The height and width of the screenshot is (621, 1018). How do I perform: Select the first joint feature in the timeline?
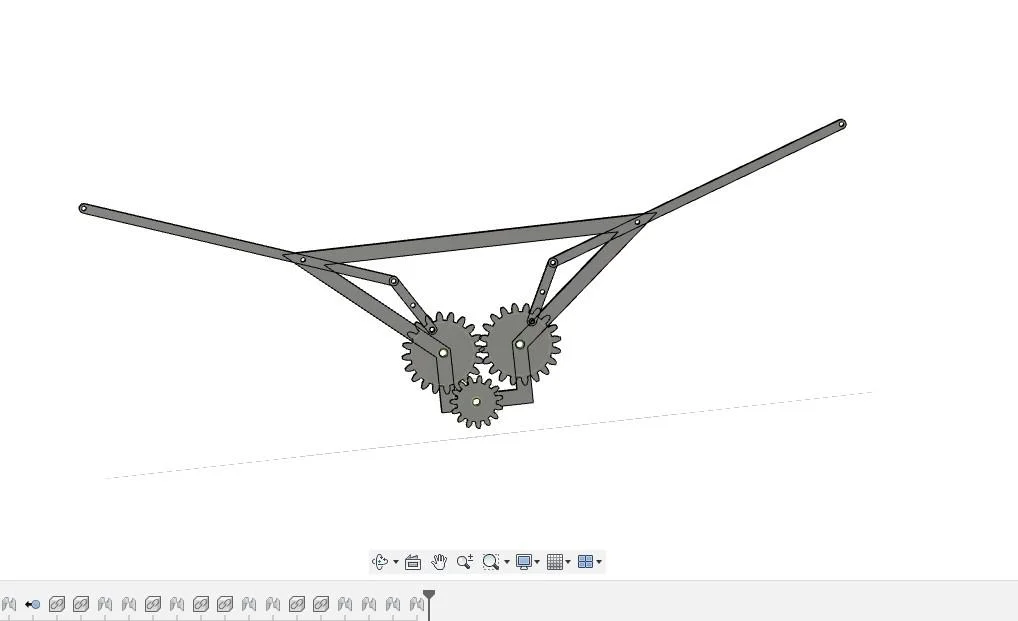(x=9, y=604)
